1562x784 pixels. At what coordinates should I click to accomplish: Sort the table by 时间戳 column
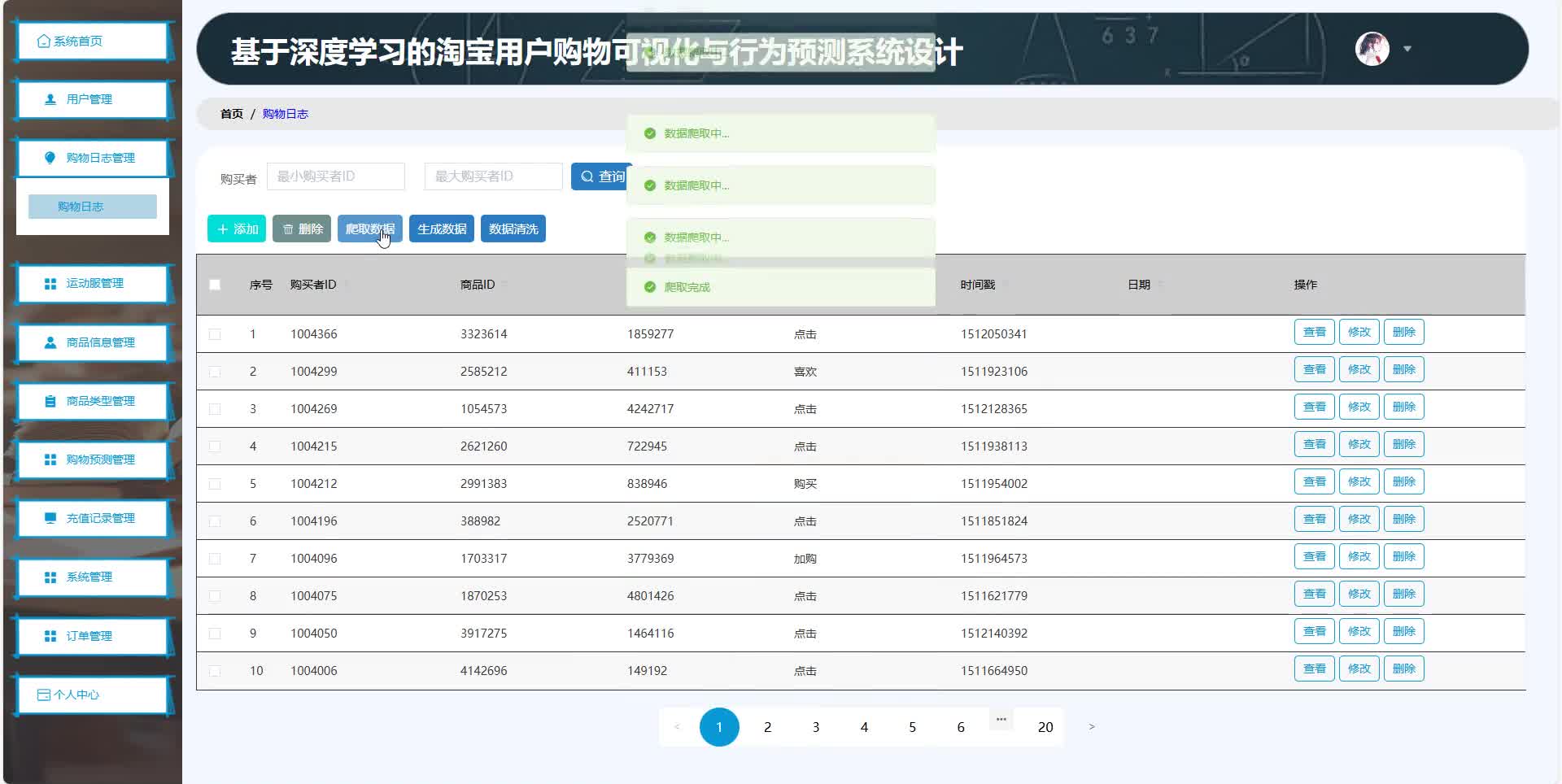(x=981, y=285)
